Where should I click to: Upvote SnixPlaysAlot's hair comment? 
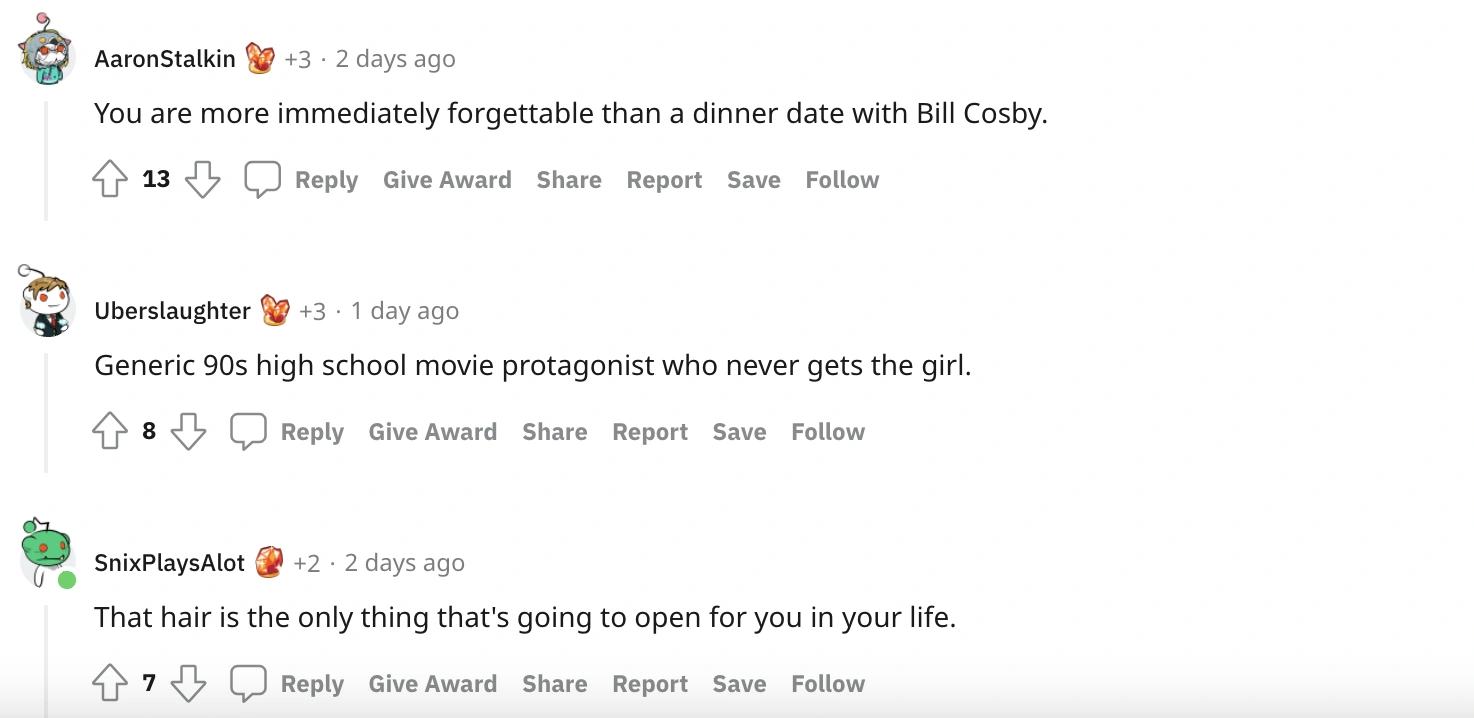click(x=110, y=684)
